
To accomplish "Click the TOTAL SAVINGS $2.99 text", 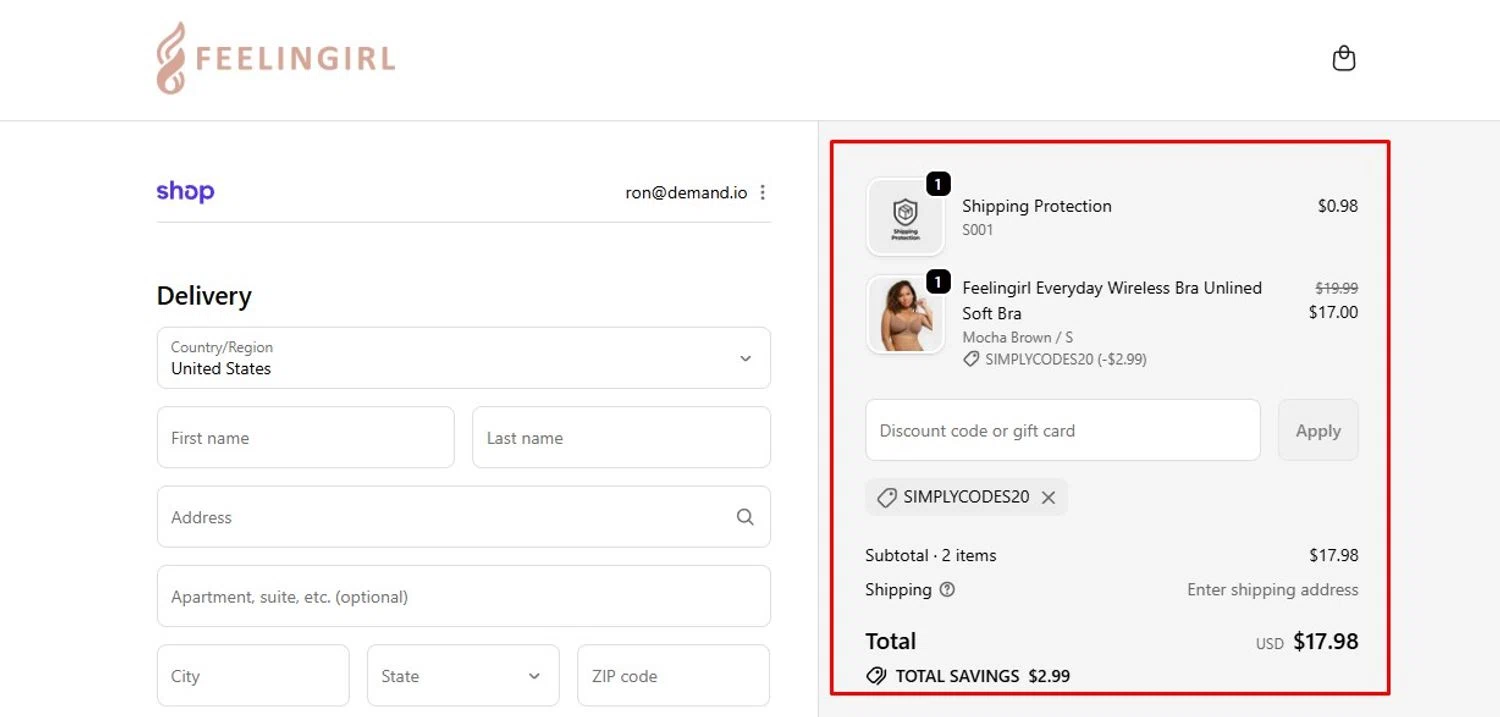I will pos(982,676).
